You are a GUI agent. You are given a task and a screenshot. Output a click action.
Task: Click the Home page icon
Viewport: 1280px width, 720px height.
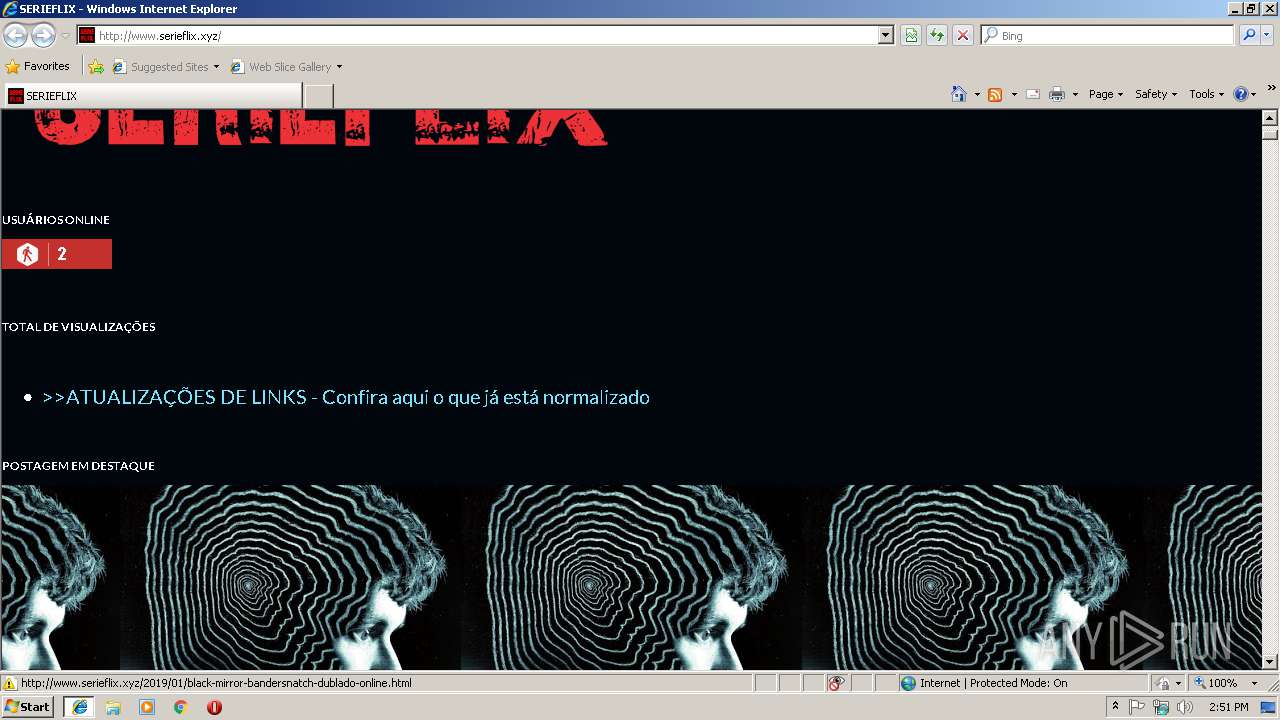(959, 94)
